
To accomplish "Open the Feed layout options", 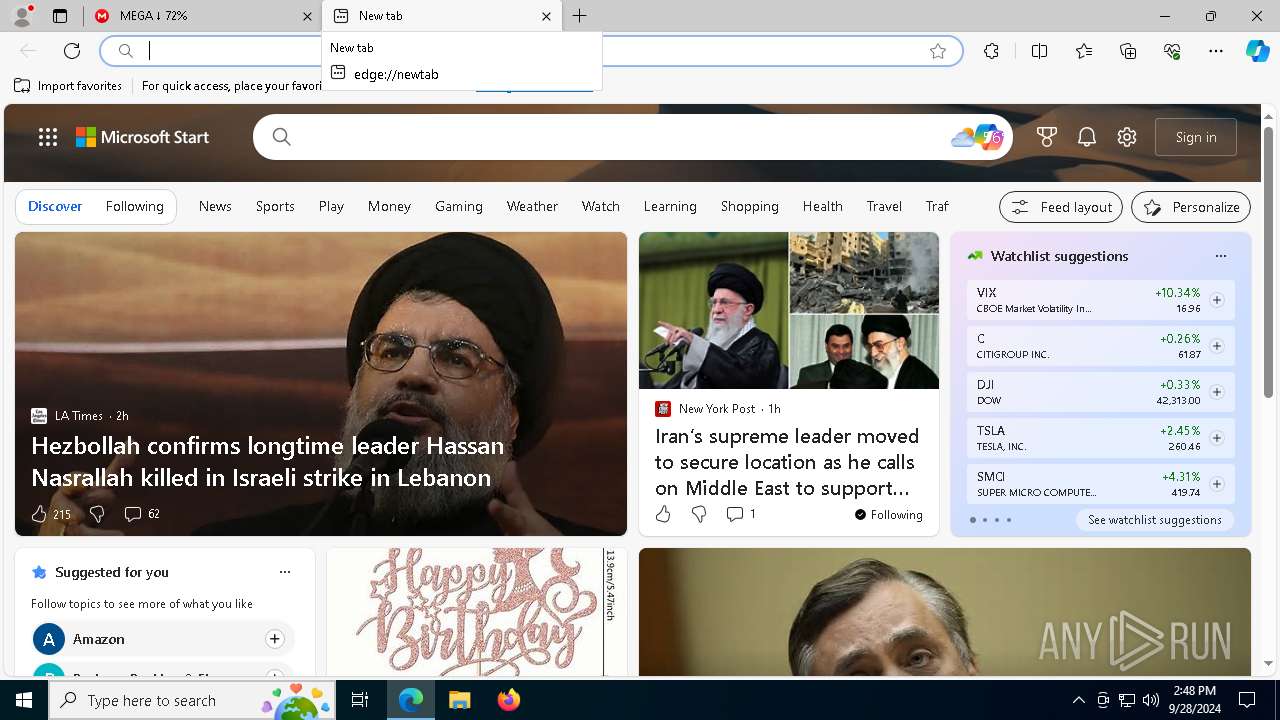I will [1061, 207].
